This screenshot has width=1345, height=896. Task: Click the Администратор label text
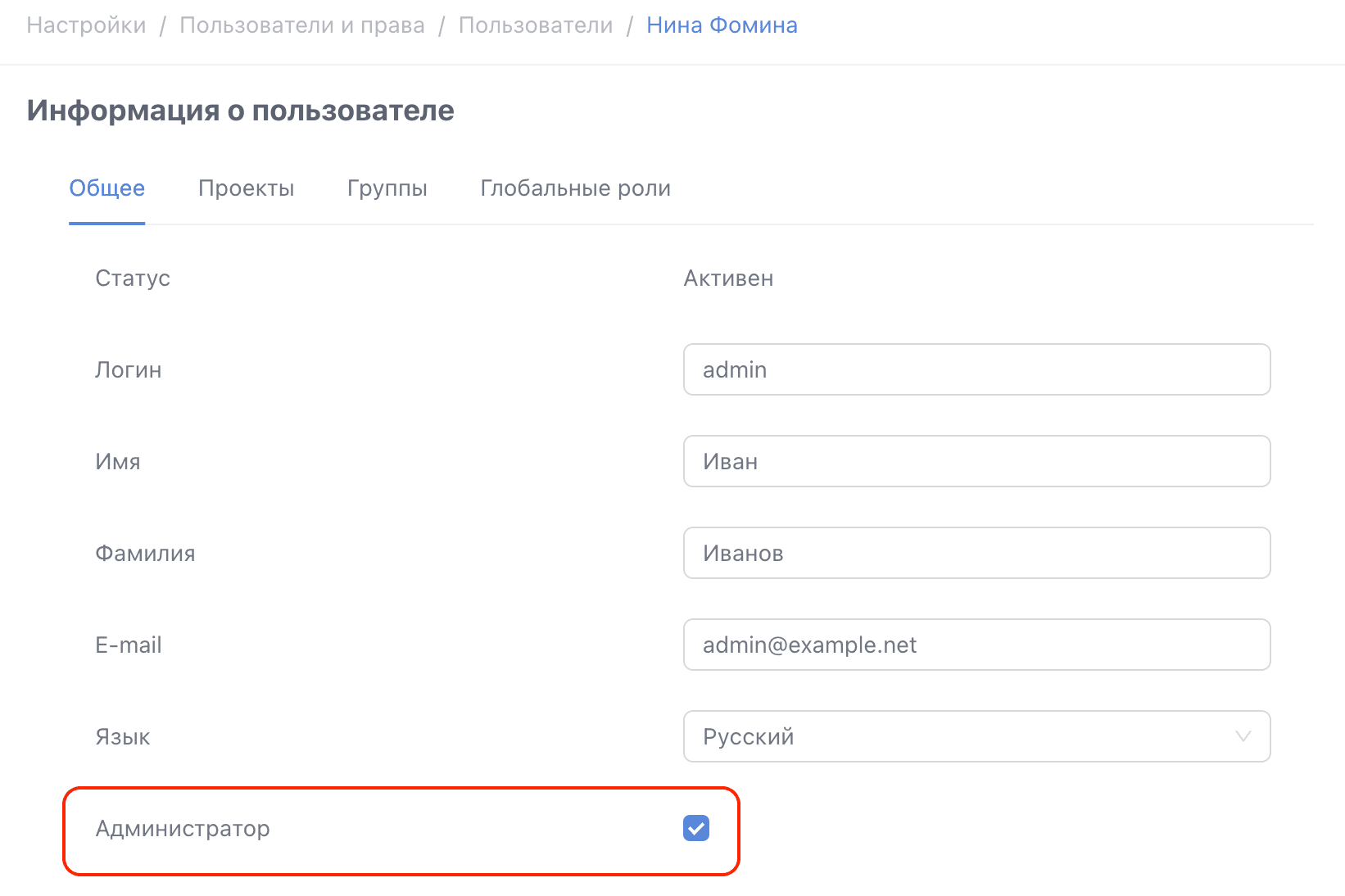[183, 829]
